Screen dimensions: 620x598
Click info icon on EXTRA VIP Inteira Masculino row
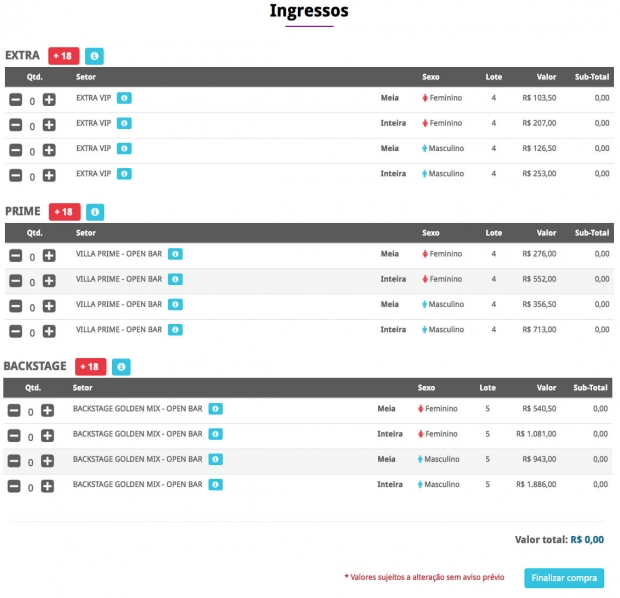tap(124, 173)
